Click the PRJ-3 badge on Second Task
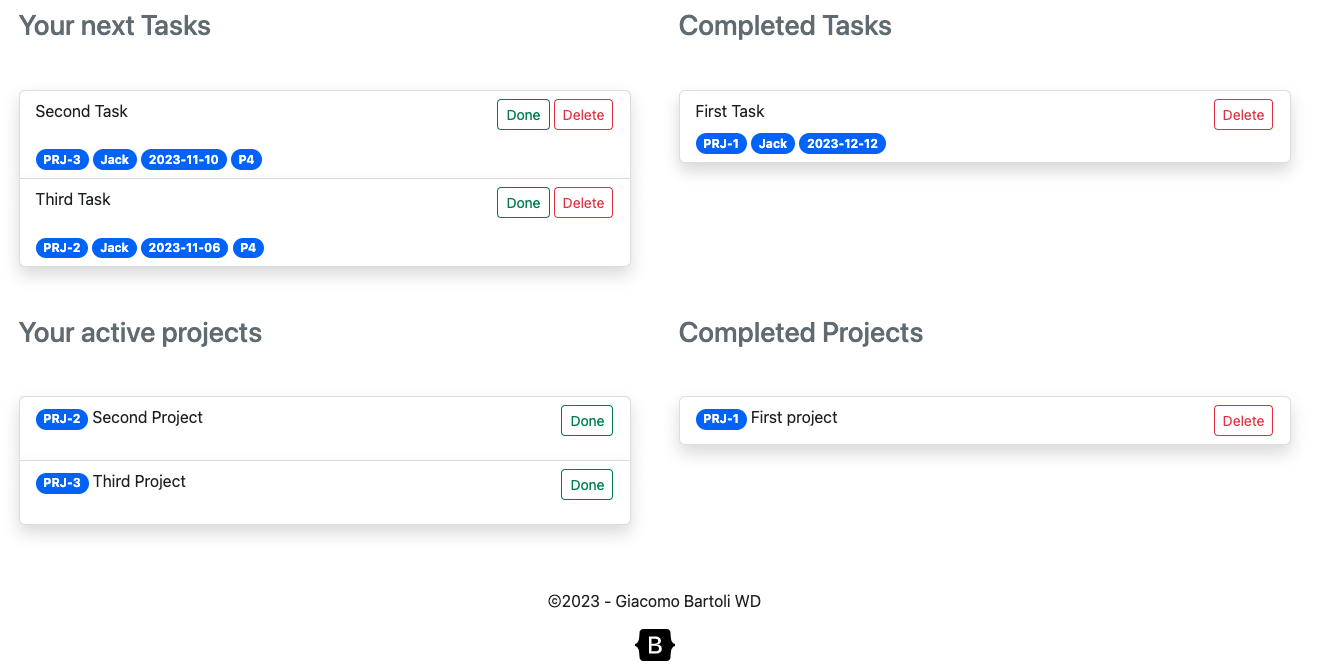This screenshot has height=670, width=1317. 62,160
